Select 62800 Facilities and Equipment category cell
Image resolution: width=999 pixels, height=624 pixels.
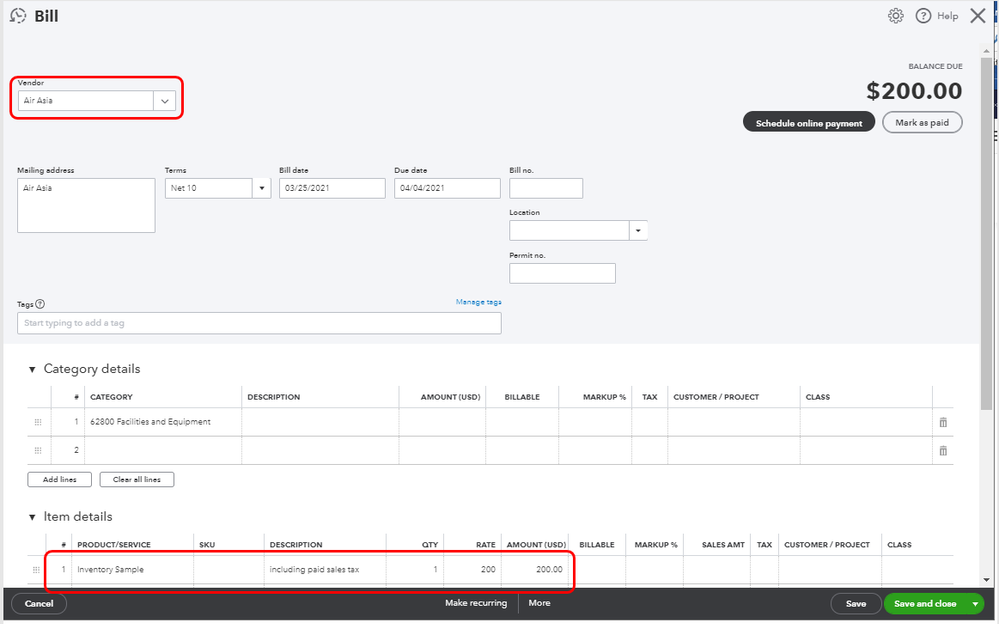162,422
